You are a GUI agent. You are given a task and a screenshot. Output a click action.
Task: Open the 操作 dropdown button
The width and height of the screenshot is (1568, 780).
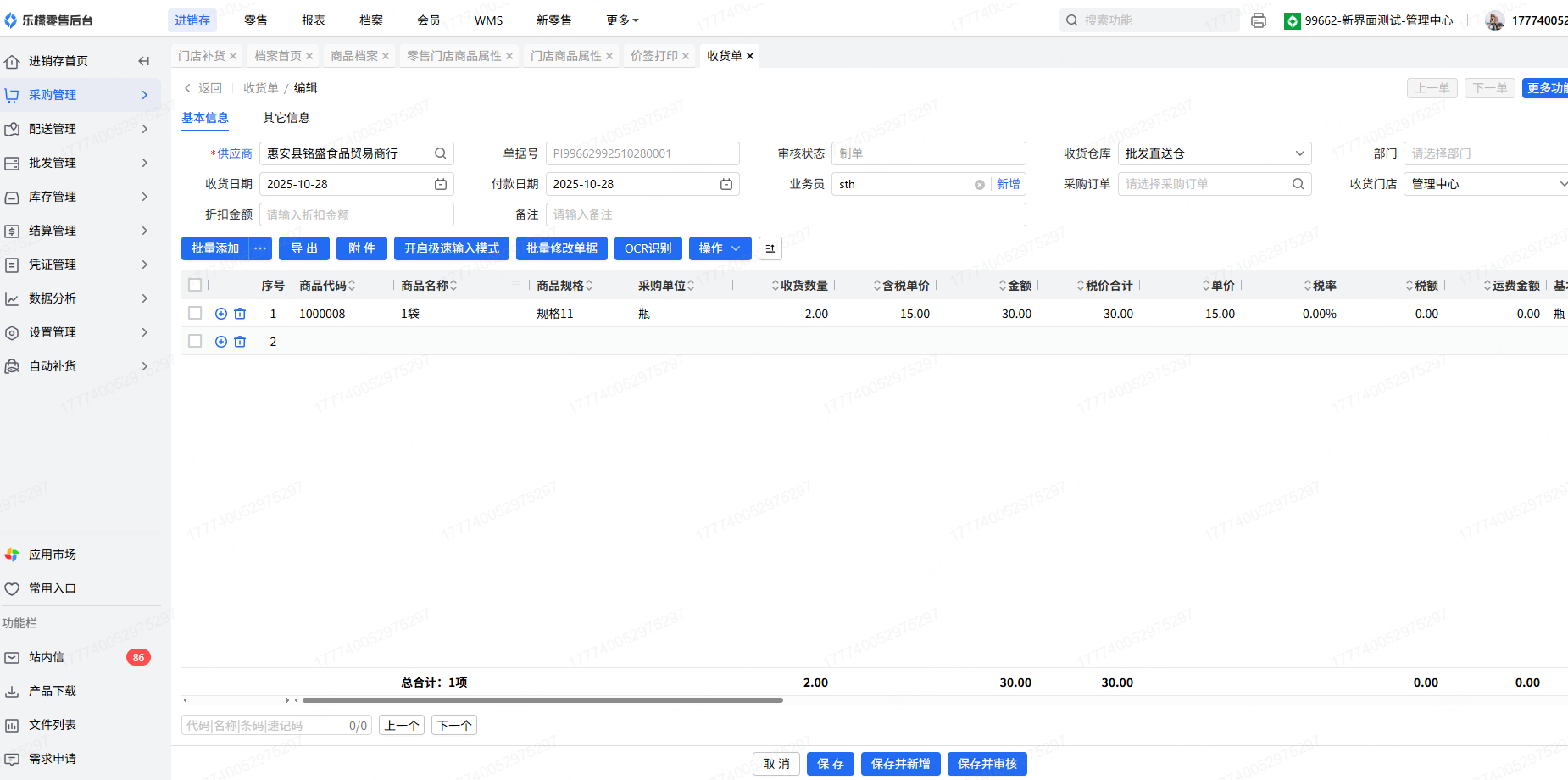tap(720, 248)
